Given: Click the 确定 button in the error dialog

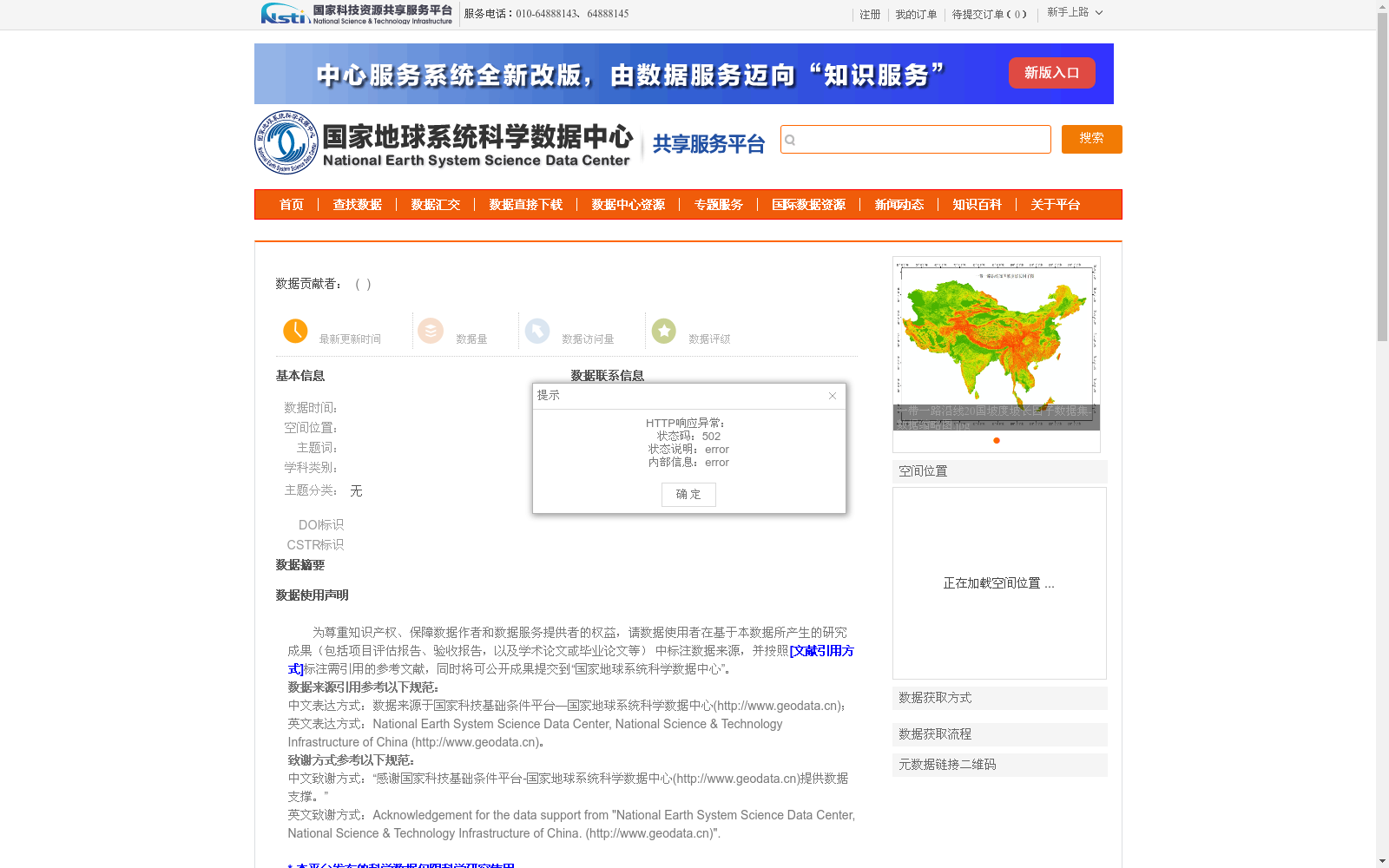Looking at the screenshot, I should click(688, 495).
